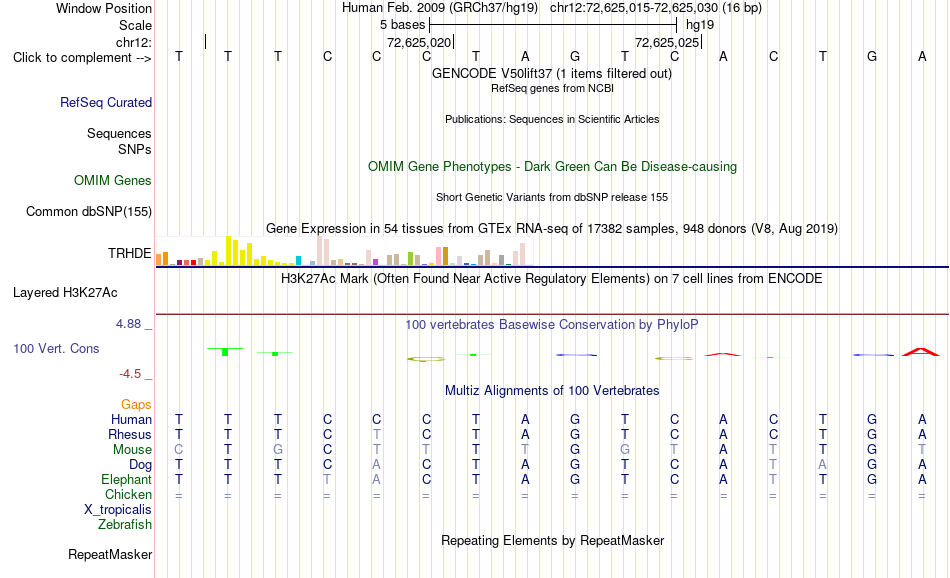Screen dimensions: 950x578
Task: Click the Gaps label in Multiz alignment
Action: pyautogui.click(x=136, y=404)
